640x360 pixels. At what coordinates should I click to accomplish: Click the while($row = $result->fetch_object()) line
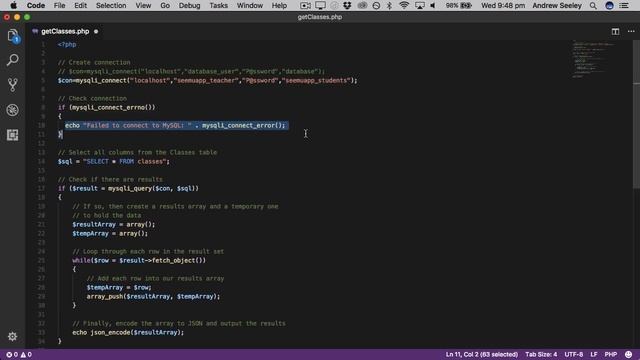(139, 260)
